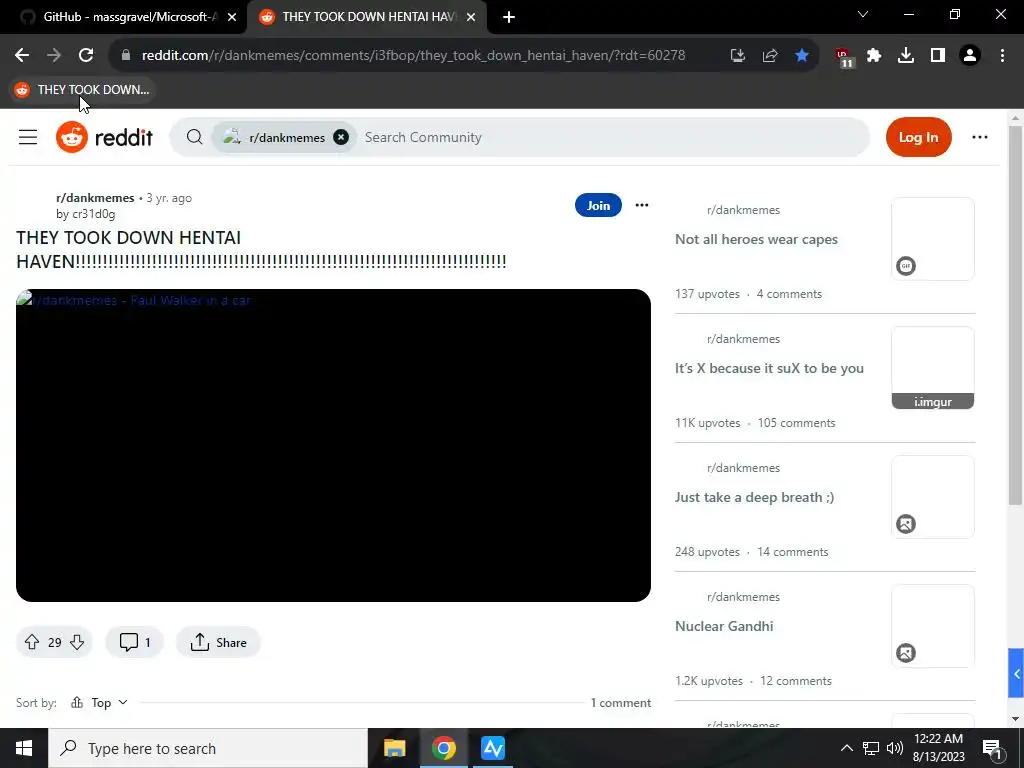Open browser extensions puzzle icon
The width and height of the screenshot is (1024, 768).
(874, 56)
